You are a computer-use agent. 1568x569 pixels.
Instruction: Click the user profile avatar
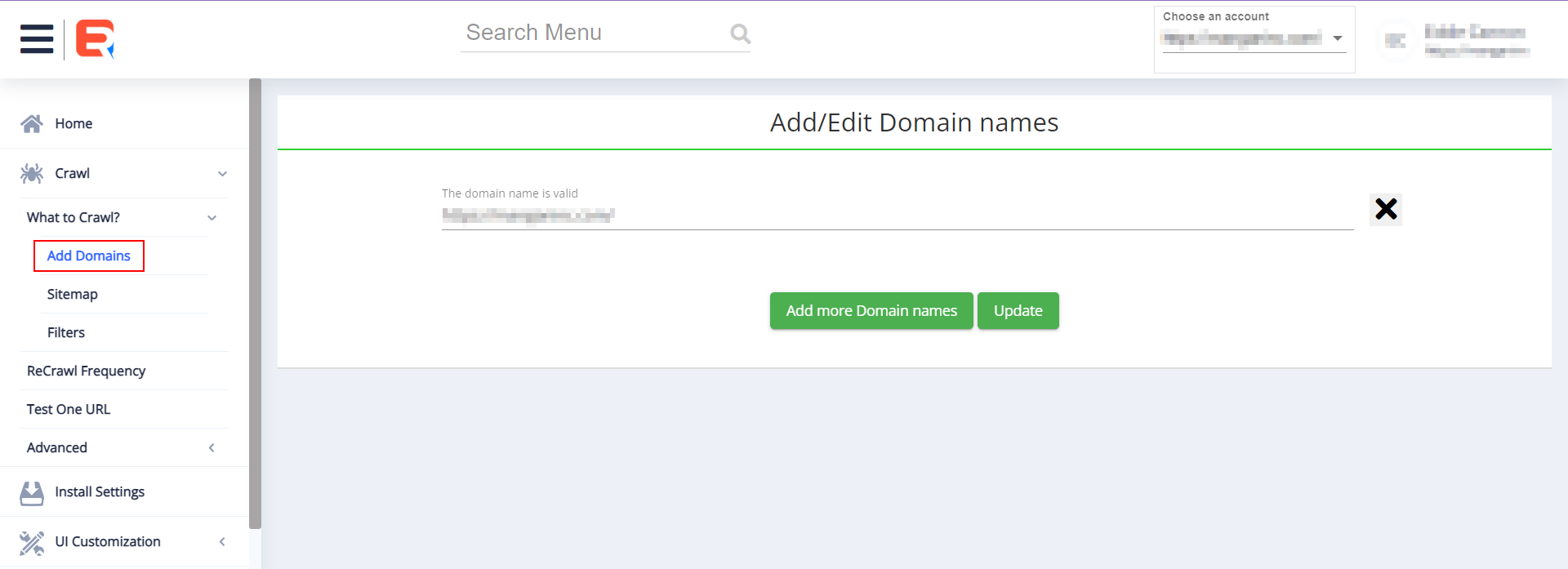1395,41
